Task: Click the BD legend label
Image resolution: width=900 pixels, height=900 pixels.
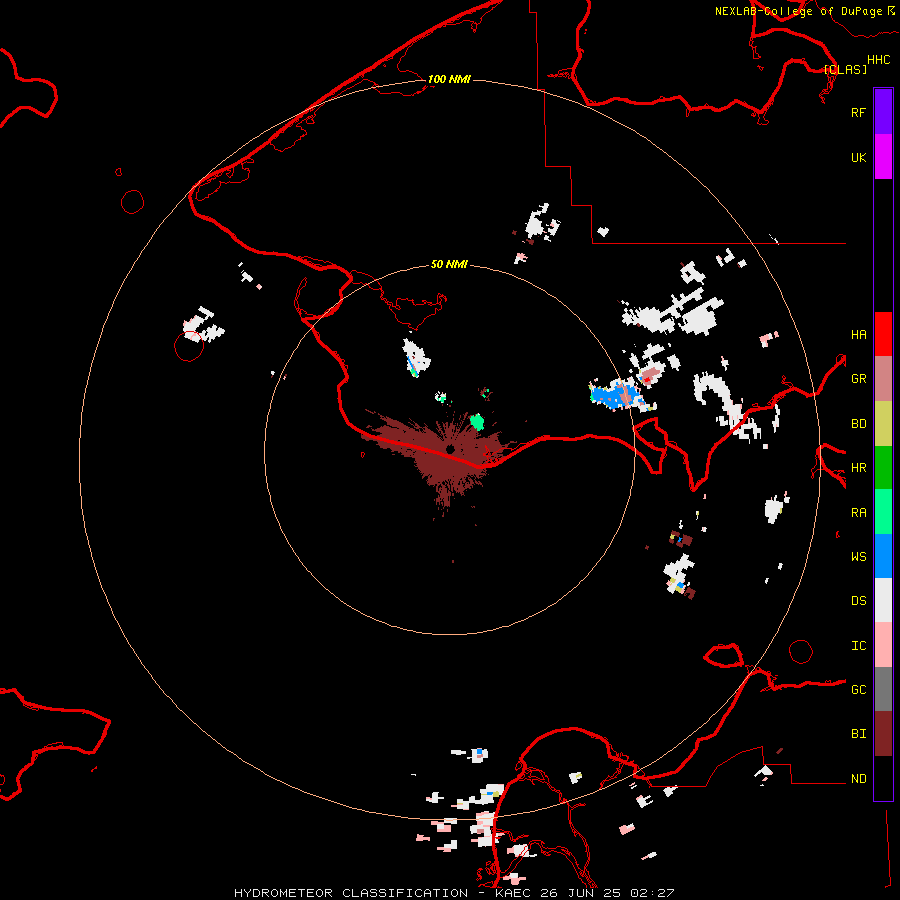Action: (x=858, y=424)
